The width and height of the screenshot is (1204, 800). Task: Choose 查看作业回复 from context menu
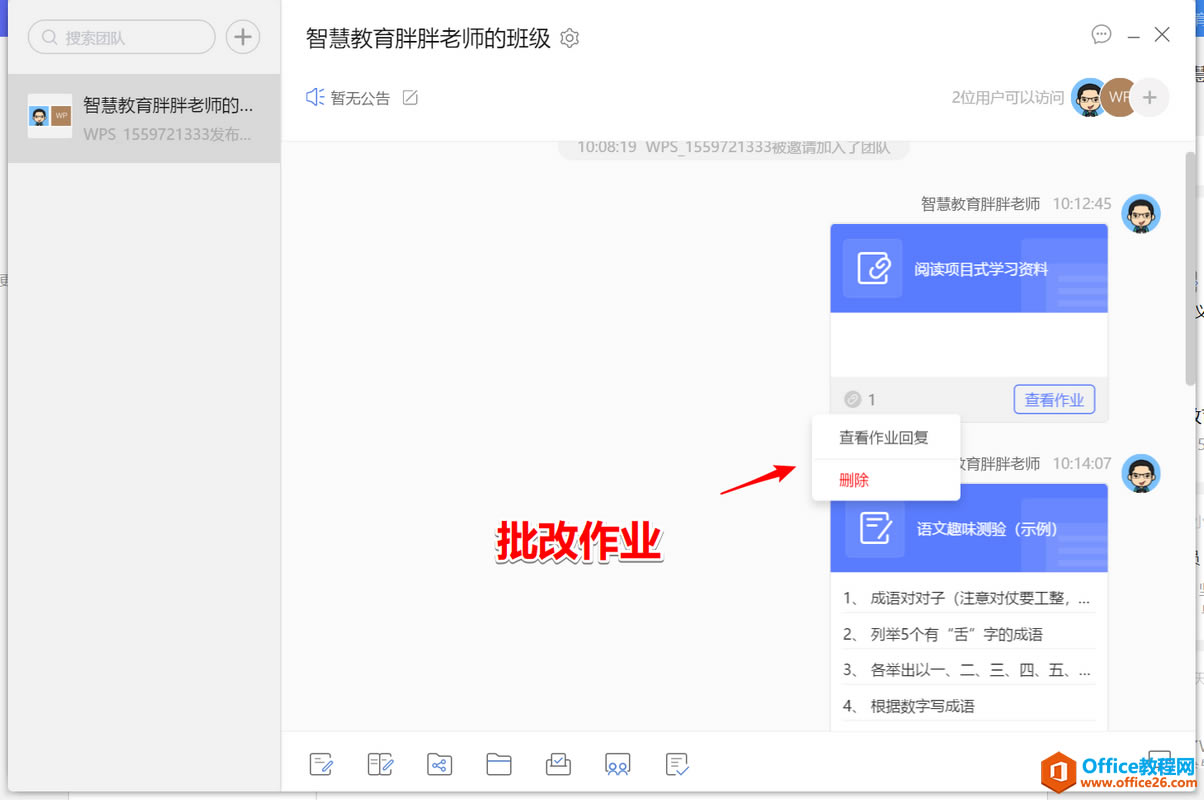click(x=885, y=437)
